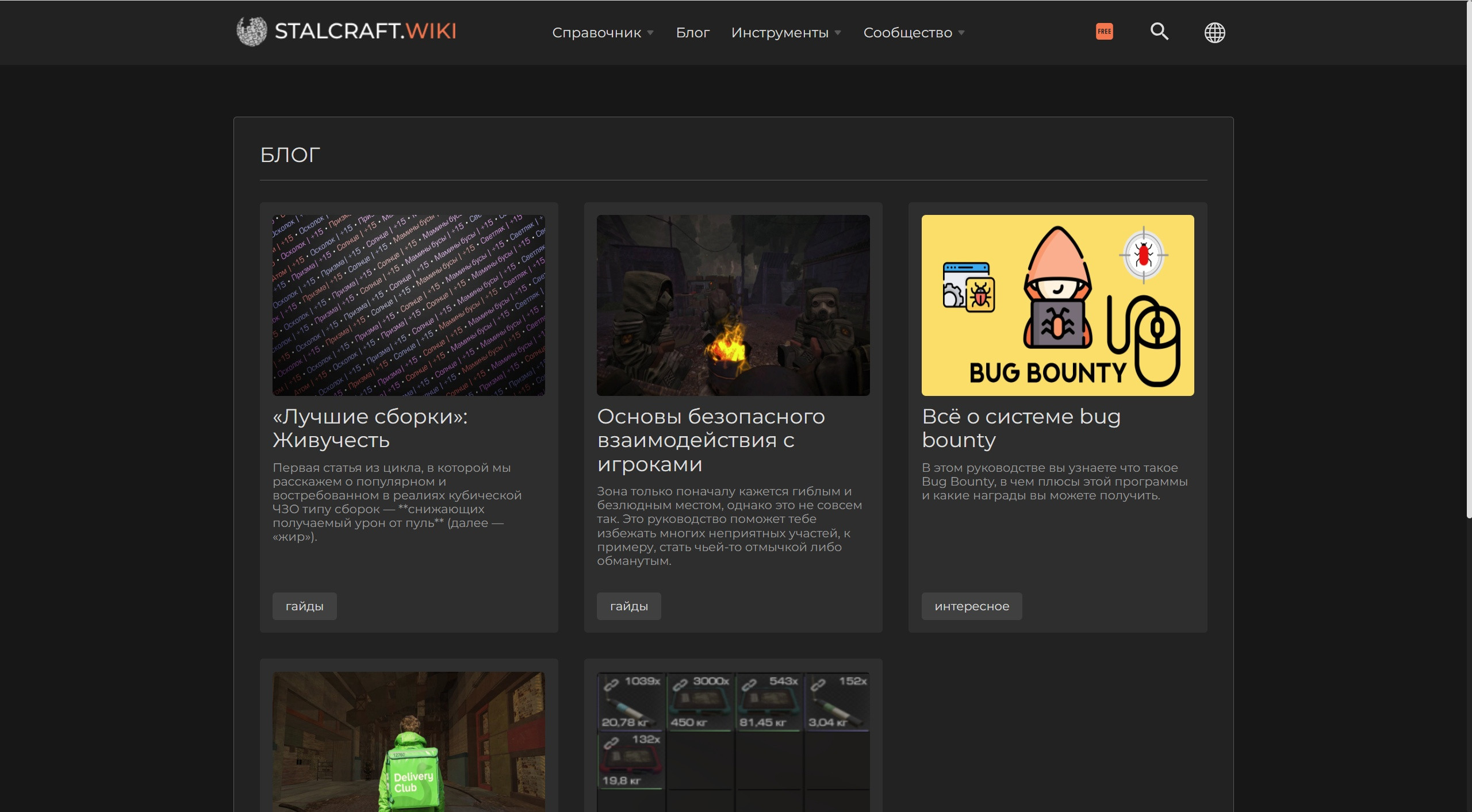Expand the Инструменты dropdown menu
The width and height of the screenshot is (1472, 812).
coord(786,33)
